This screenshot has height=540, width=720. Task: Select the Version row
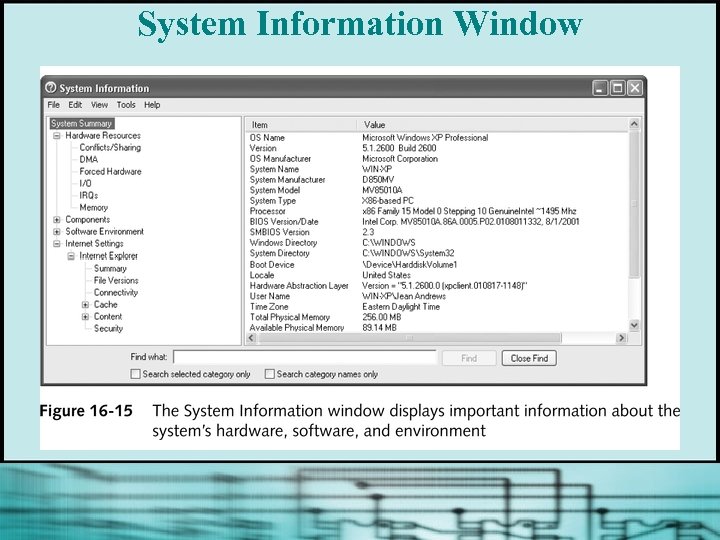(437, 148)
